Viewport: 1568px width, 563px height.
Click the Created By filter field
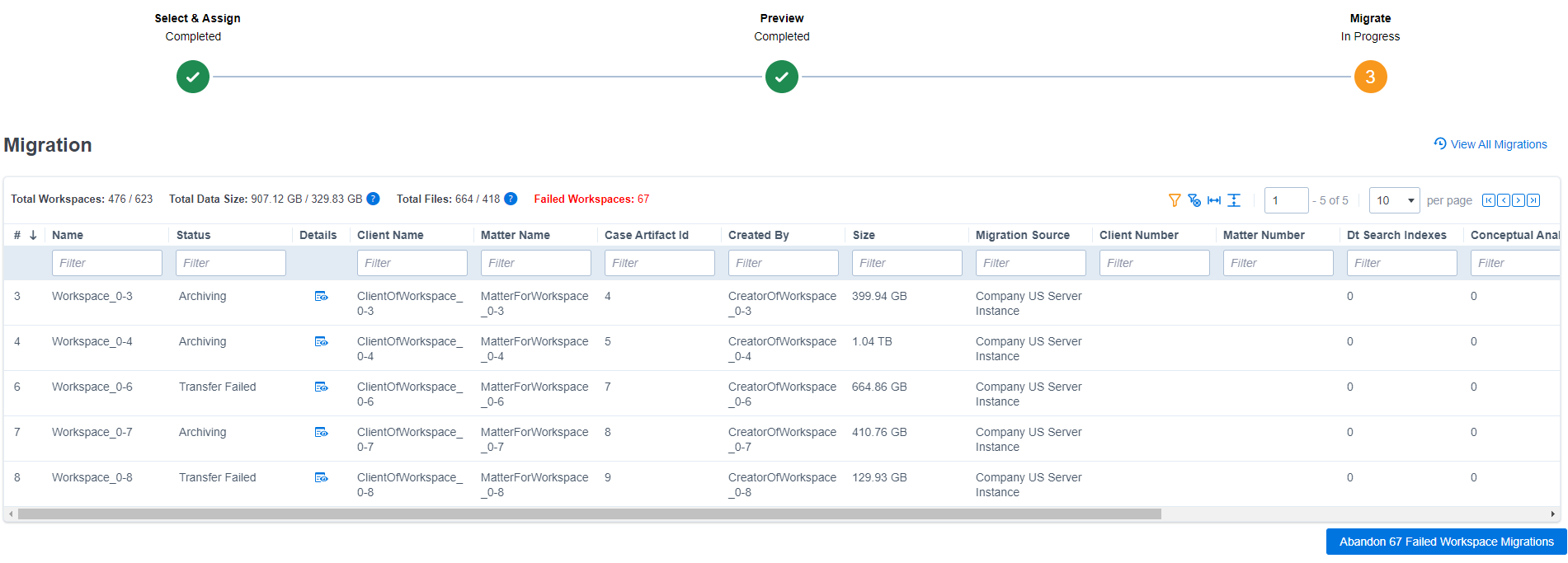784,263
